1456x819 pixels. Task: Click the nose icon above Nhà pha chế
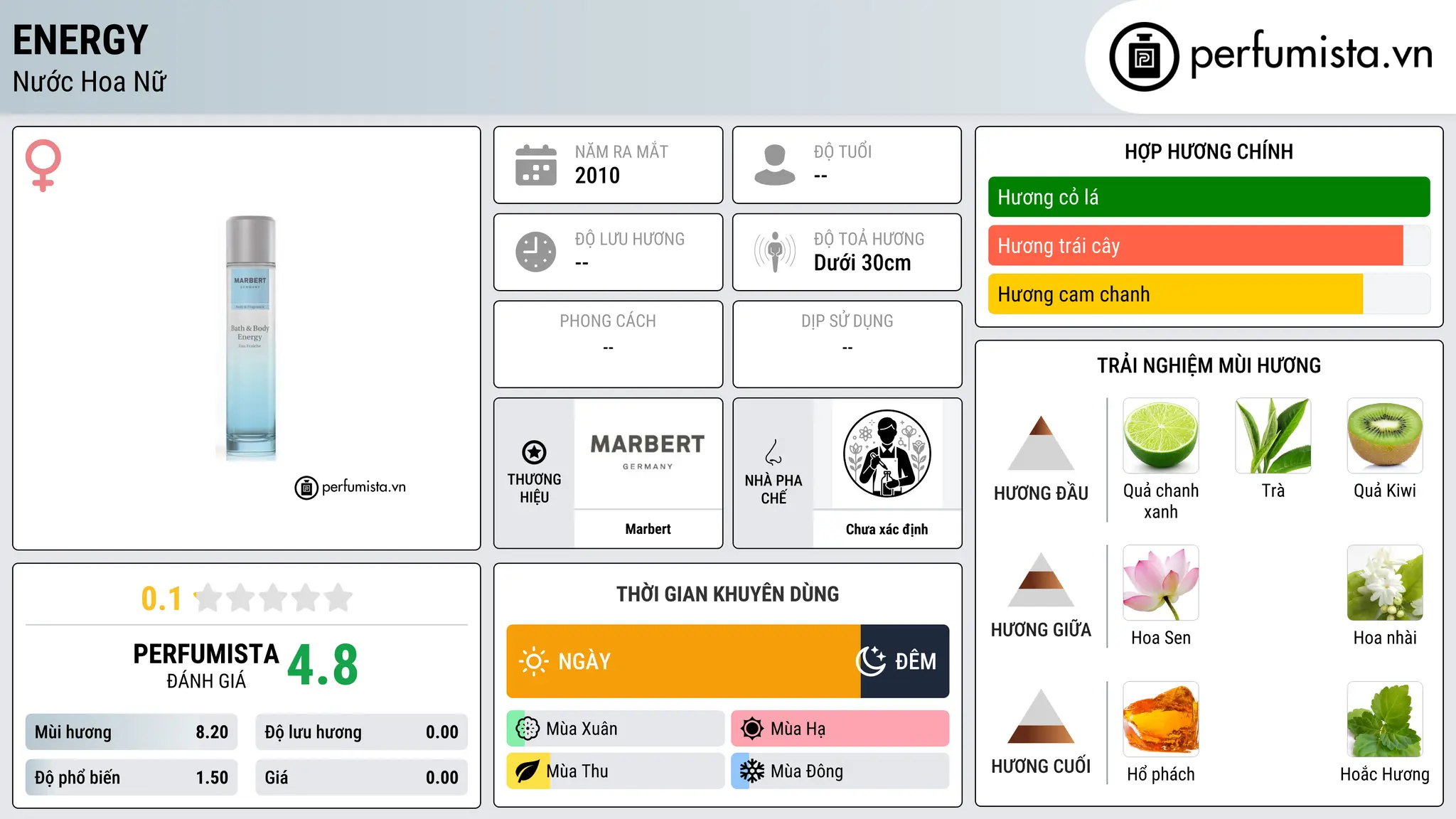[x=773, y=452]
